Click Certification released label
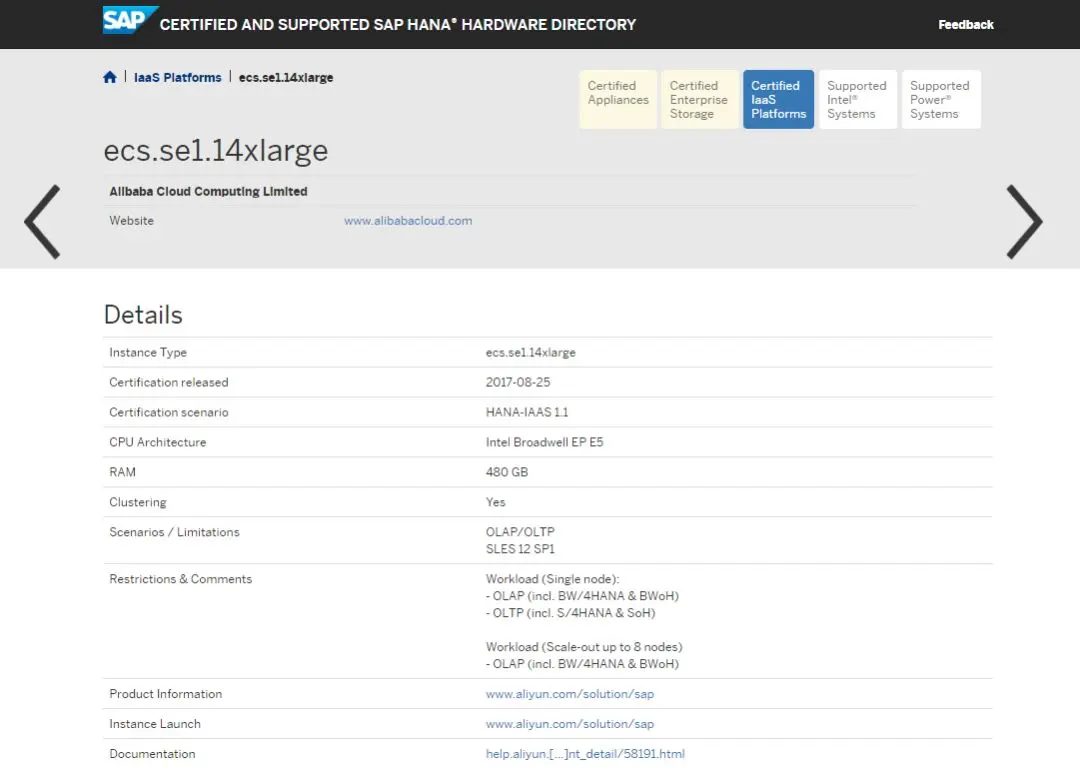The width and height of the screenshot is (1080, 769). tap(169, 382)
